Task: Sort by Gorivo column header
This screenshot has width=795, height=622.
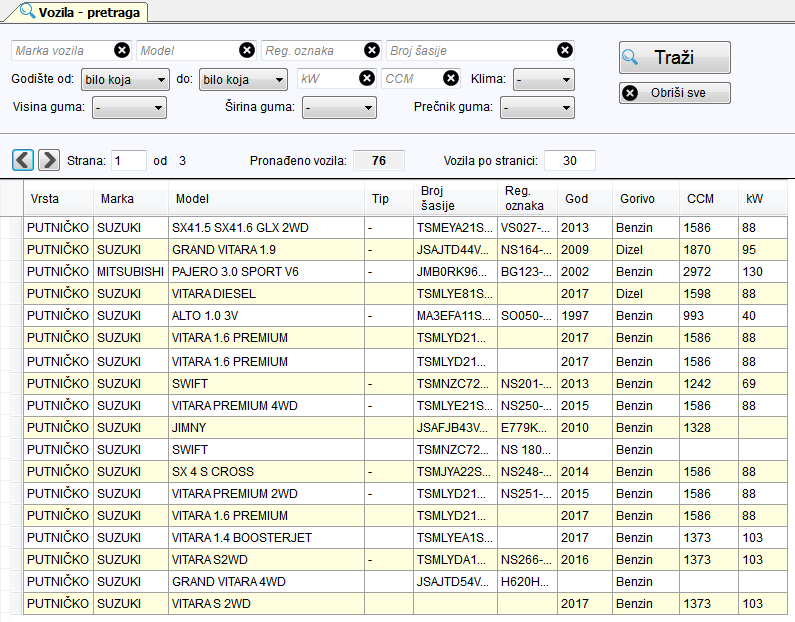Action: tap(645, 198)
